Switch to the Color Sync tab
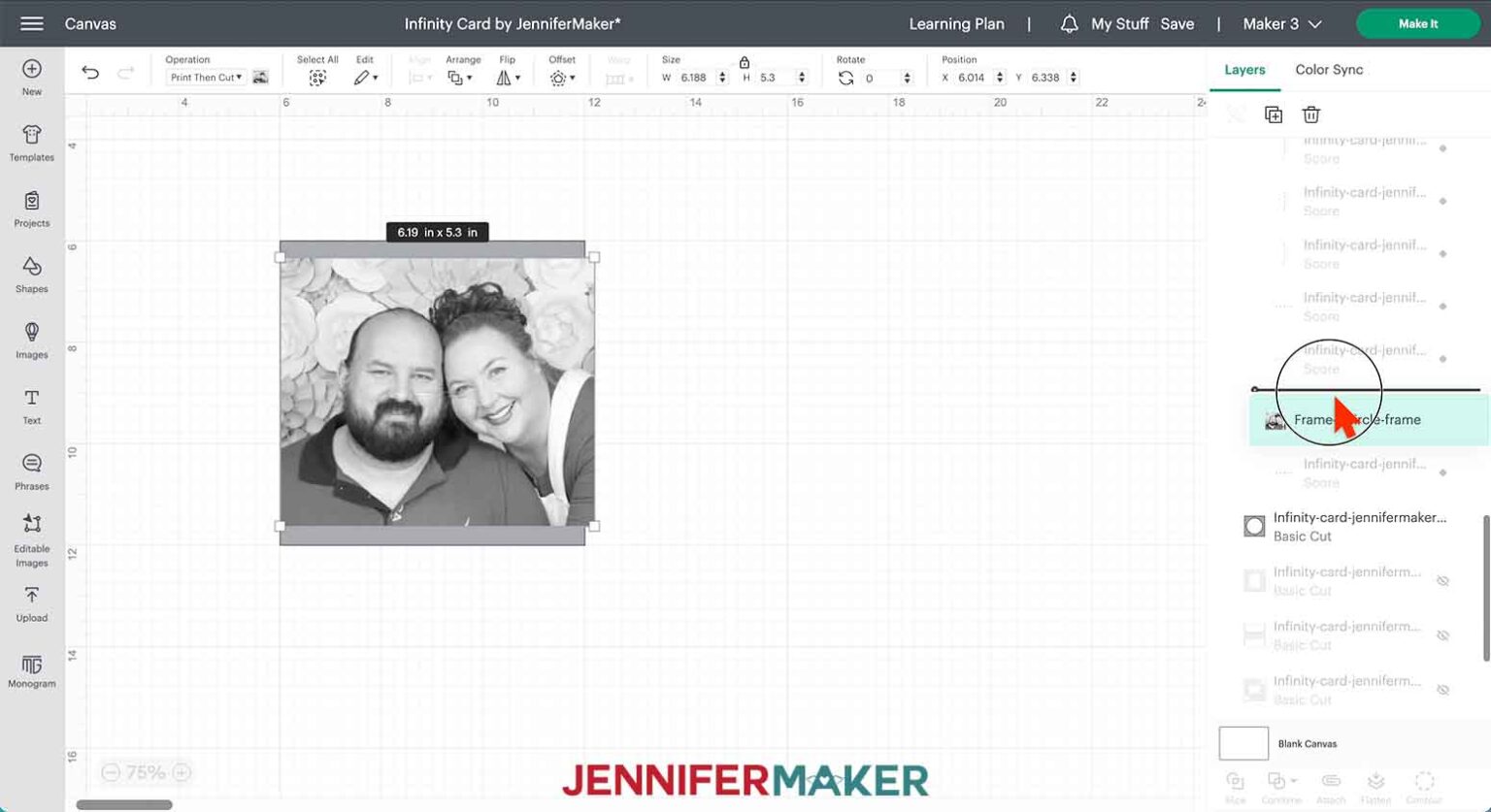Image resolution: width=1491 pixels, height=812 pixels. 1329,70
